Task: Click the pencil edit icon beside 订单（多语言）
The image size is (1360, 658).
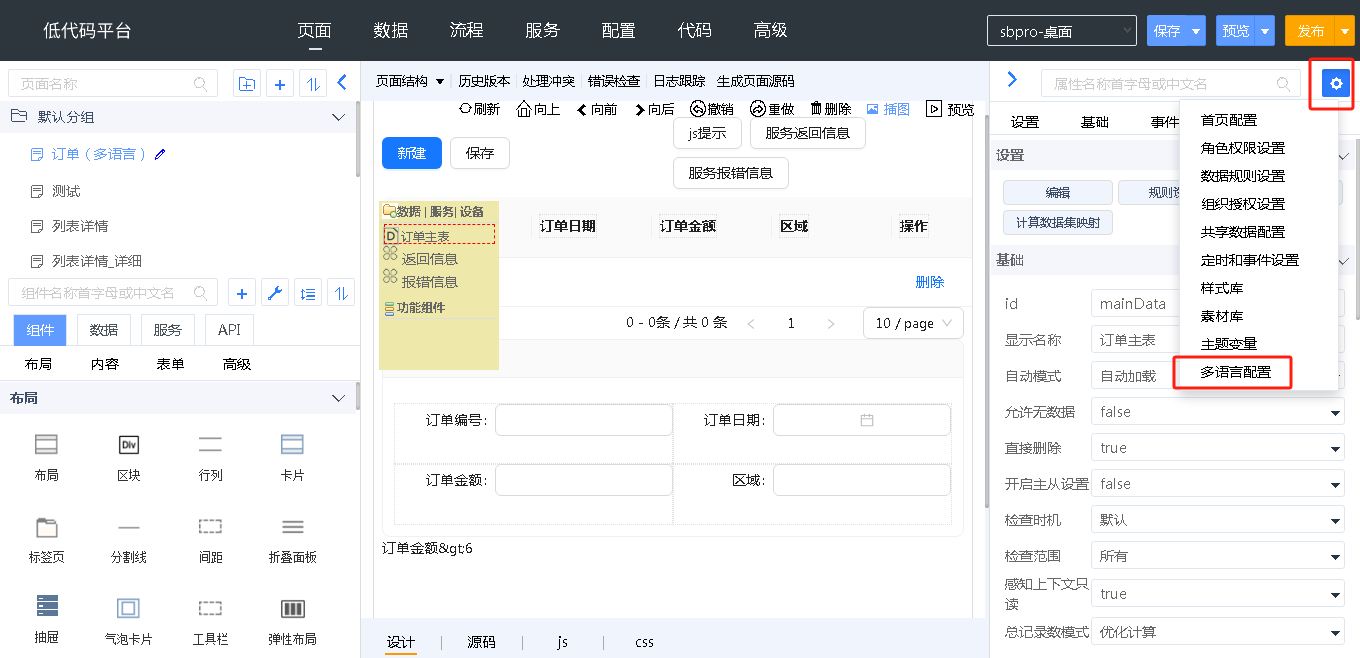Action: tap(160, 154)
